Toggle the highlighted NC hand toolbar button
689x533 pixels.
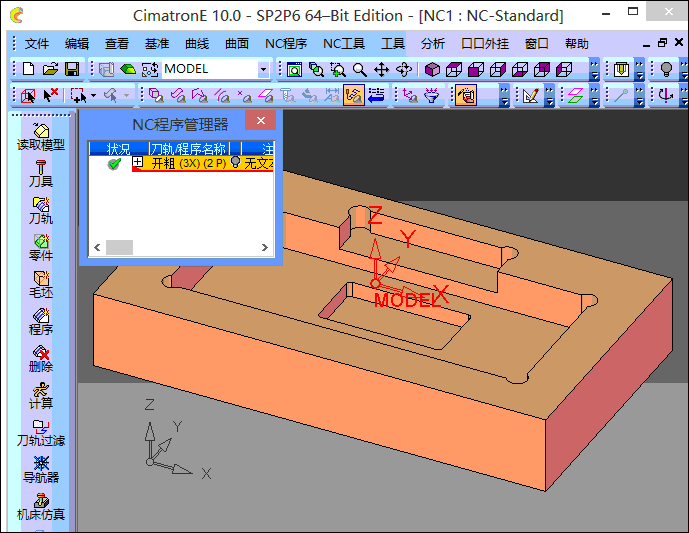[x=467, y=95]
